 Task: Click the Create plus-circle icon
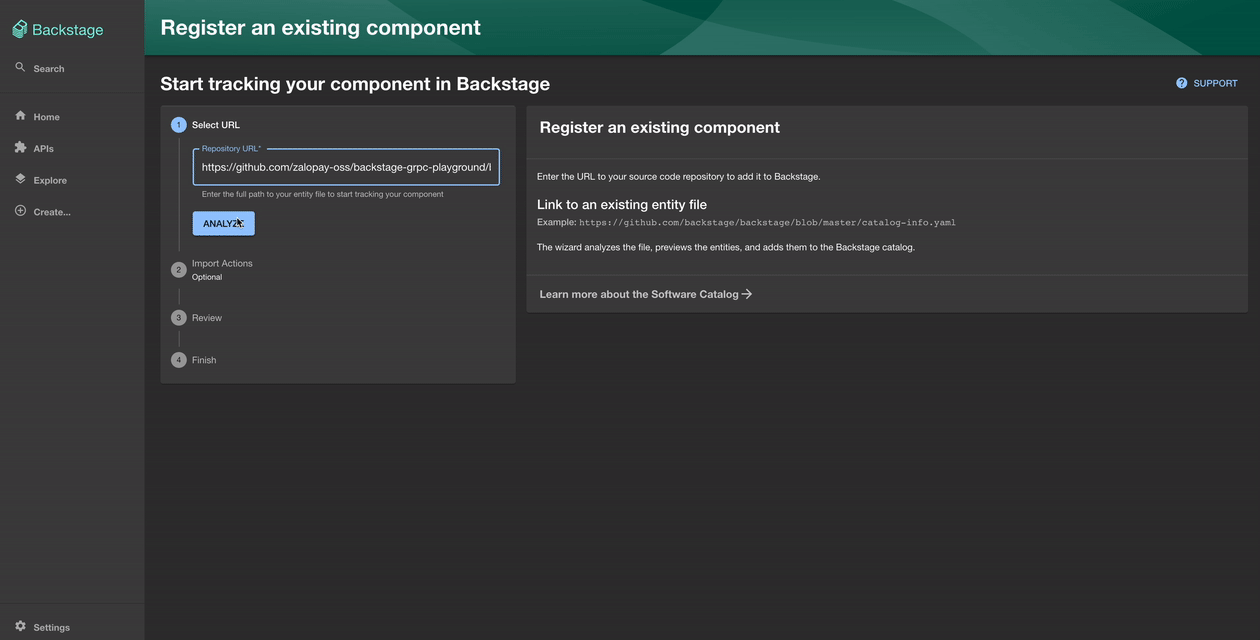pos(20,211)
